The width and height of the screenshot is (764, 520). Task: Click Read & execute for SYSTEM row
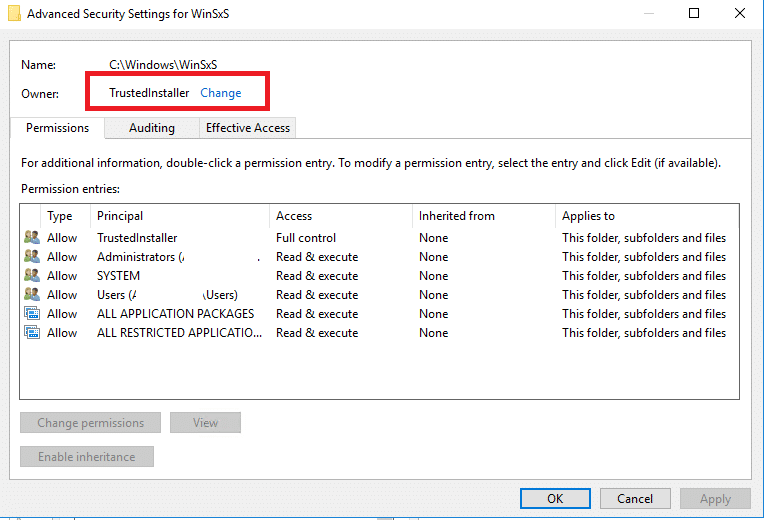(317, 276)
